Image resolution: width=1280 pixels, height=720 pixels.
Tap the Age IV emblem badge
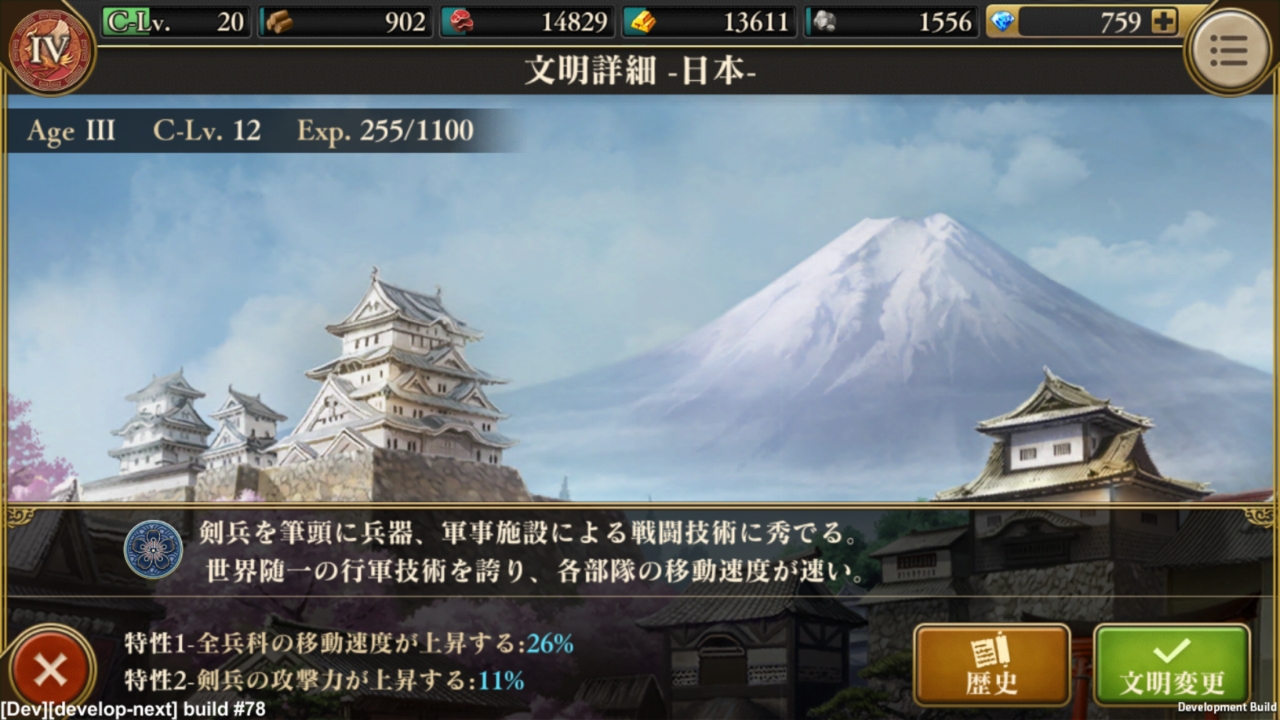click(x=51, y=50)
